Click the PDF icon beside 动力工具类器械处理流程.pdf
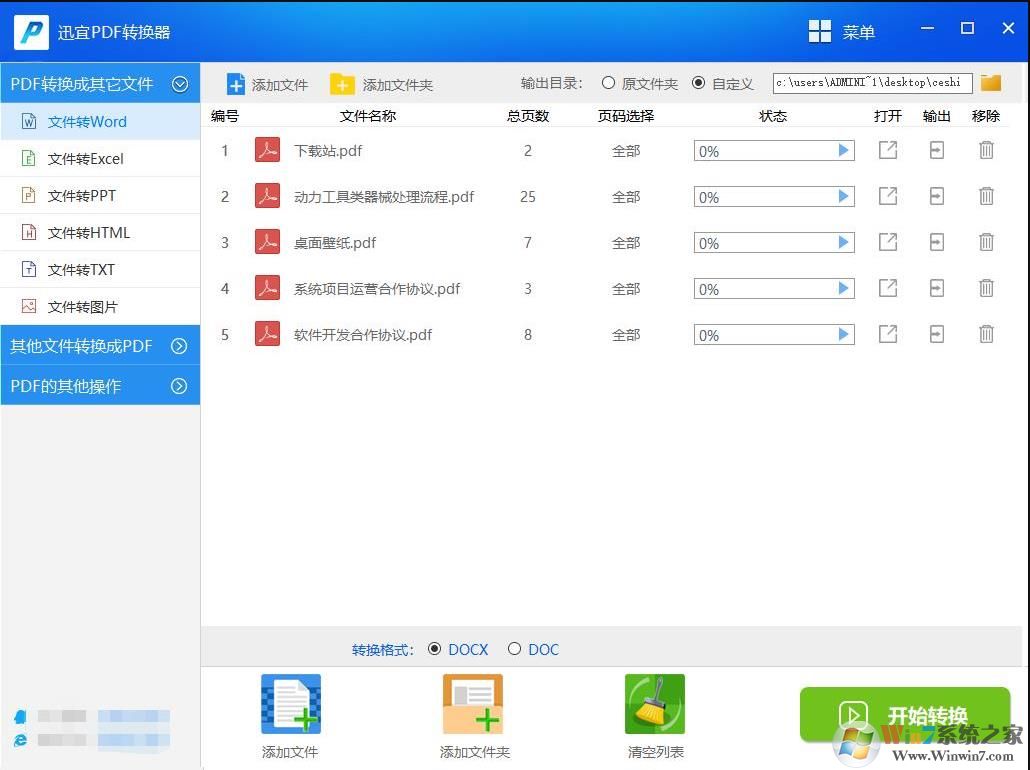1030x770 pixels. point(267,196)
